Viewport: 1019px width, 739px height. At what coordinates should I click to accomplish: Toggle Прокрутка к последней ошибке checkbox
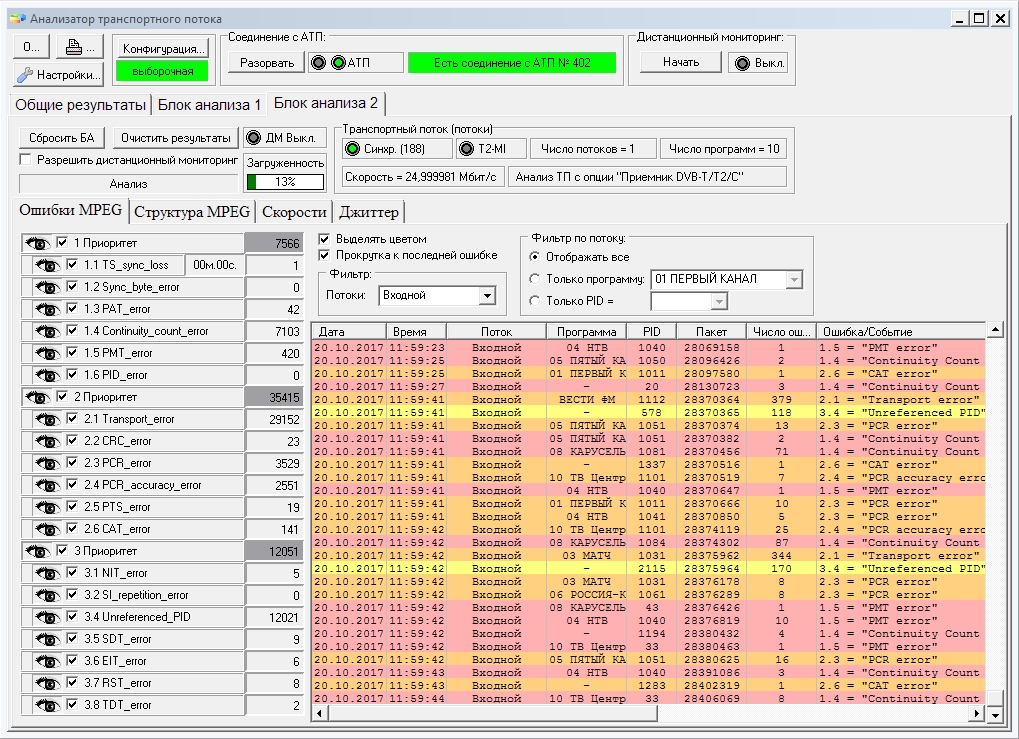coord(324,255)
